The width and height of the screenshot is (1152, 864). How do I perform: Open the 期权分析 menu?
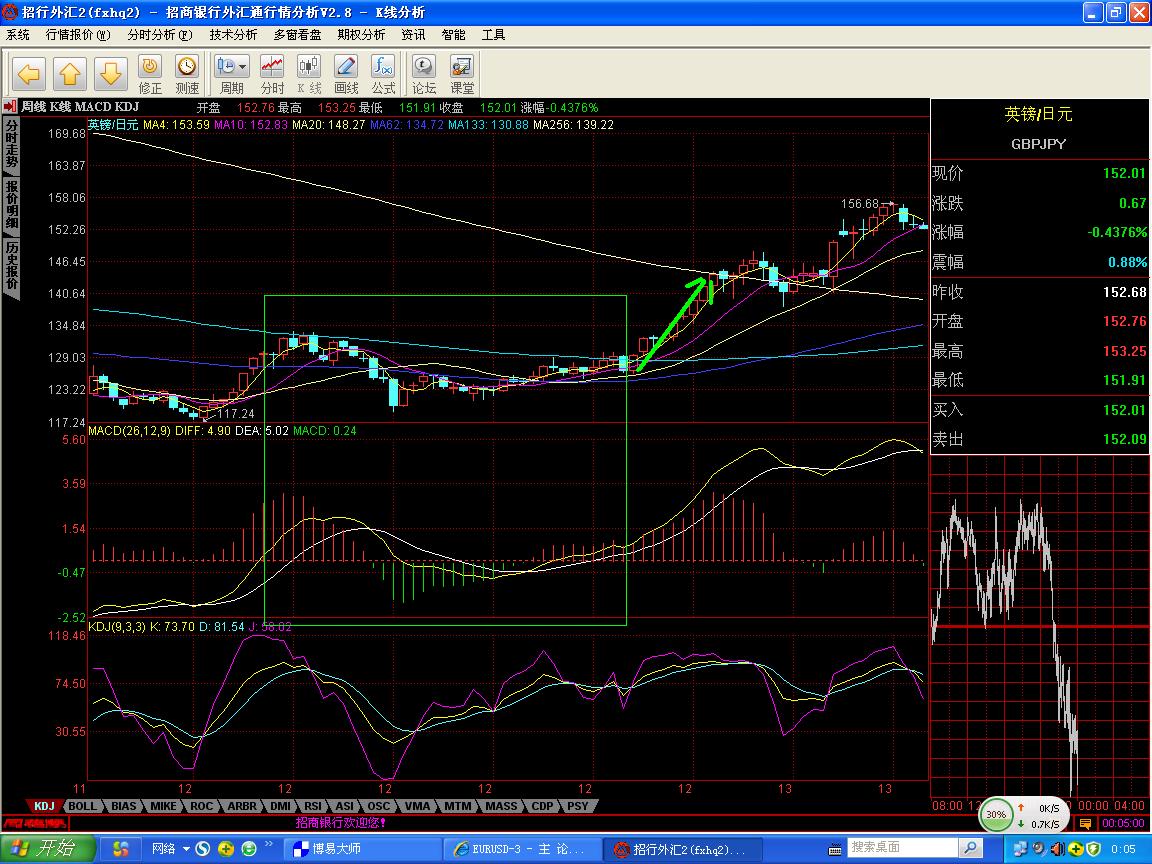pos(361,34)
